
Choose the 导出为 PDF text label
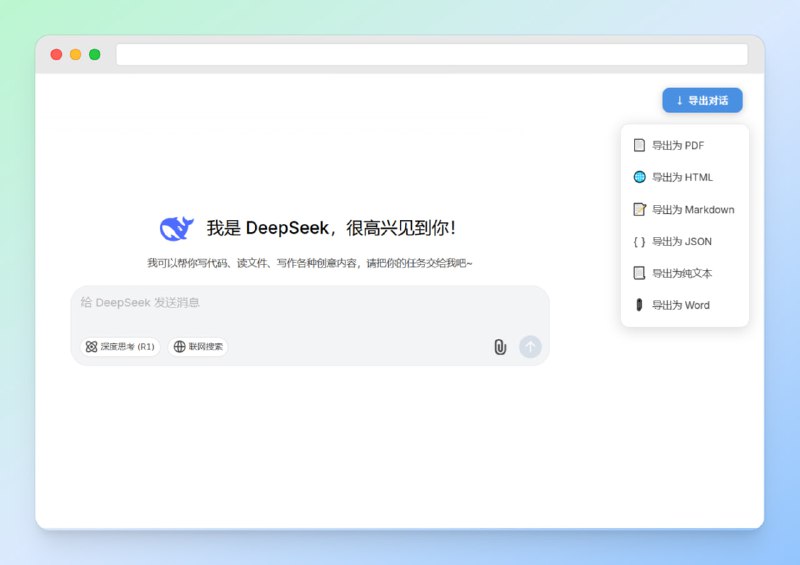coord(678,145)
